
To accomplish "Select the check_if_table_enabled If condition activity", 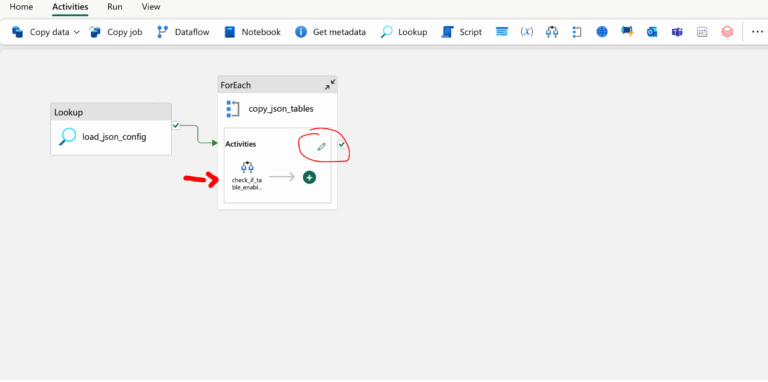I will coord(247,176).
